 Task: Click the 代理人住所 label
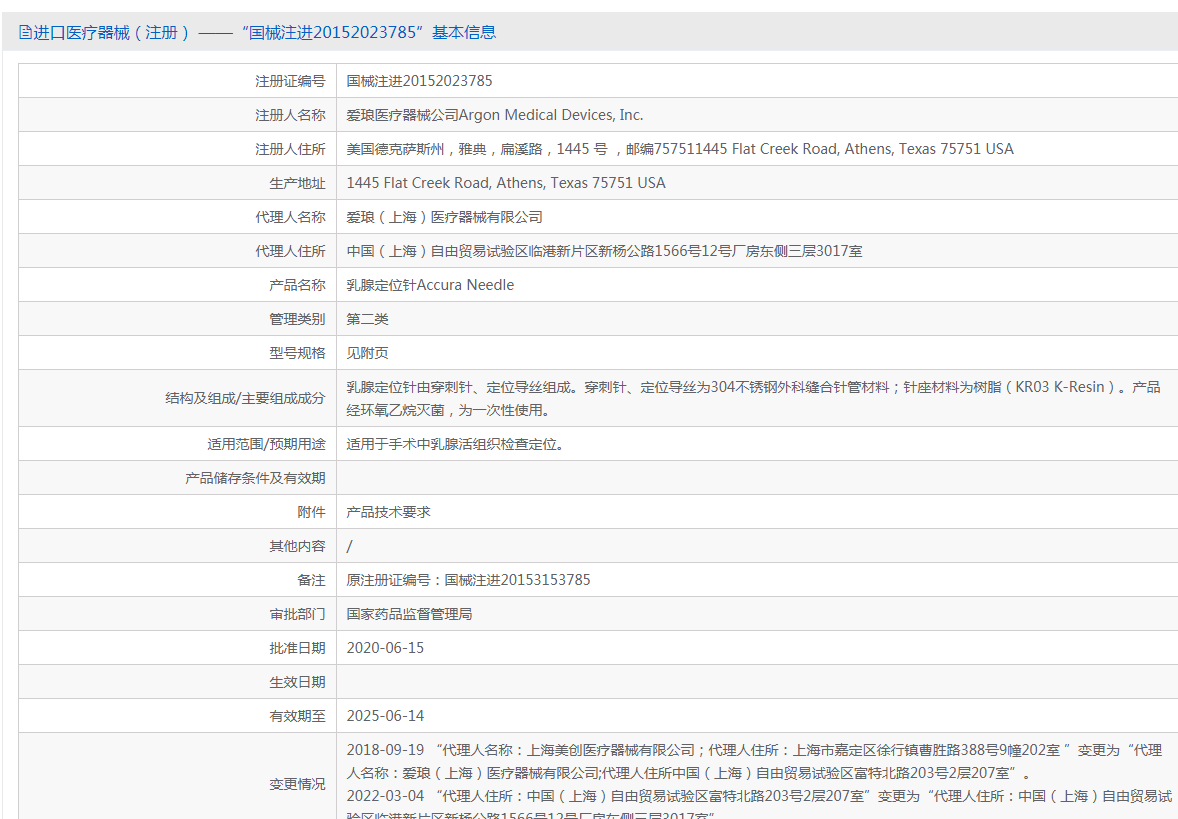click(x=290, y=251)
